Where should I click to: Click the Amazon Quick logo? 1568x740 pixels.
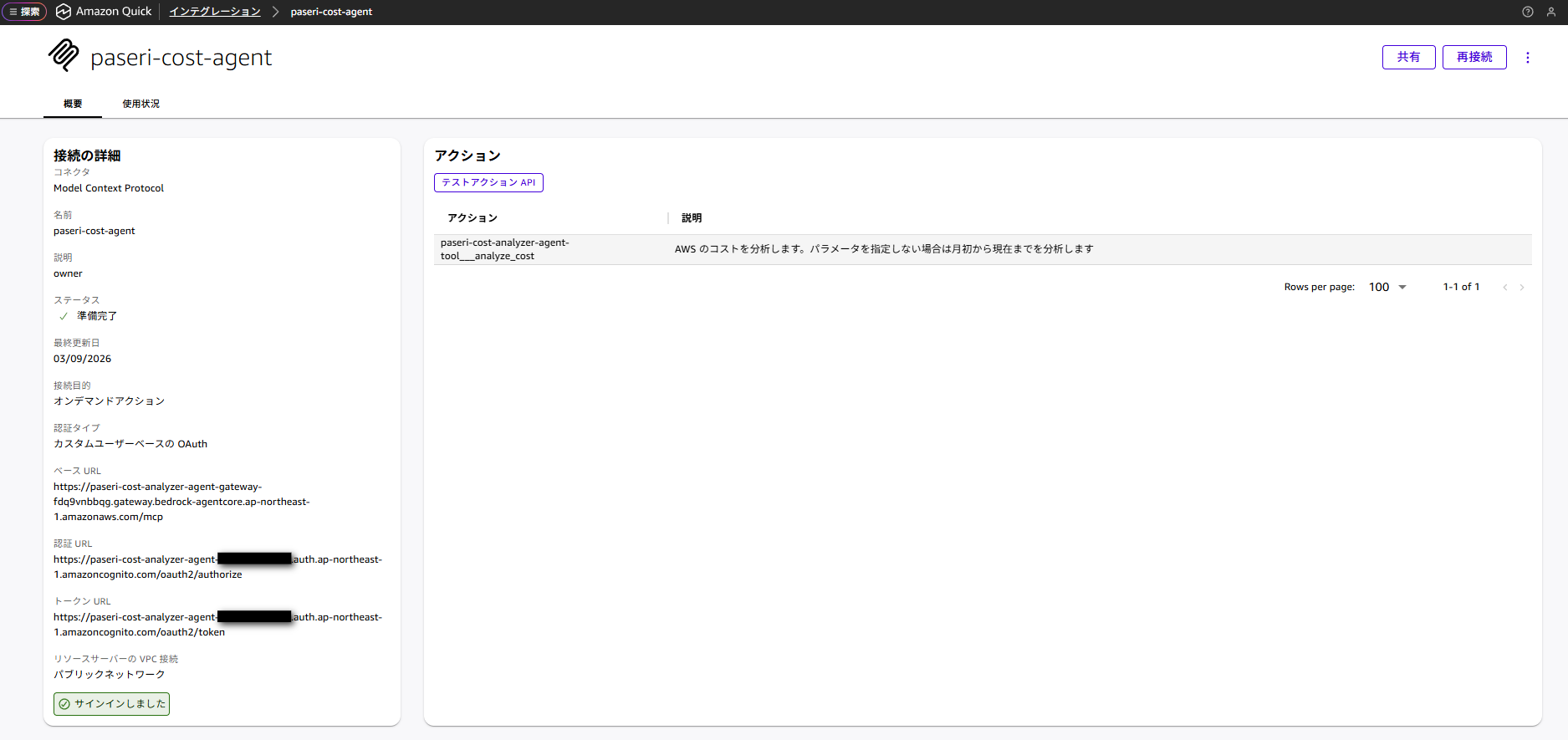[x=64, y=12]
